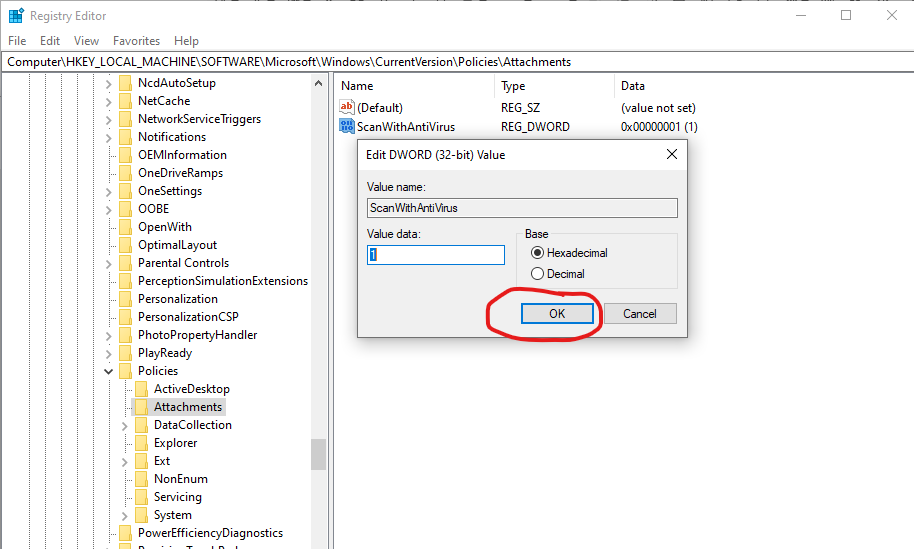
Task: Click the OpenWith folder icon
Action: tap(125, 227)
